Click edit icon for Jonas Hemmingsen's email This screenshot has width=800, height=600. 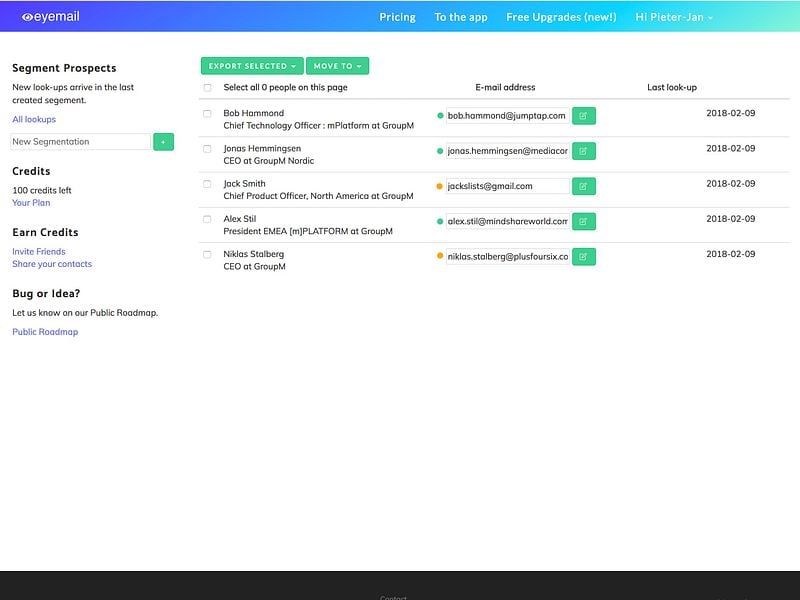coord(584,151)
